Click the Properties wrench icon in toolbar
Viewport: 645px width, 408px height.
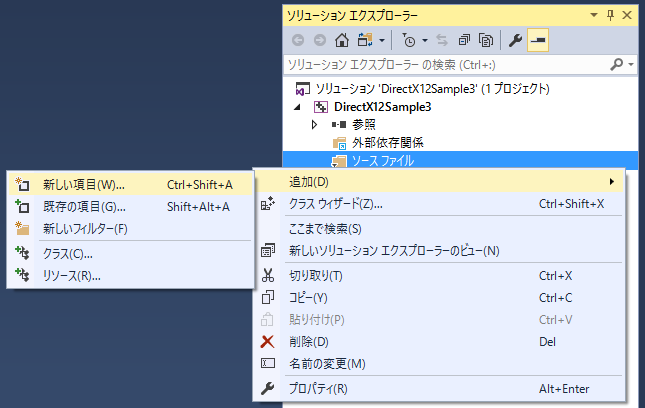pyautogui.click(x=515, y=40)
